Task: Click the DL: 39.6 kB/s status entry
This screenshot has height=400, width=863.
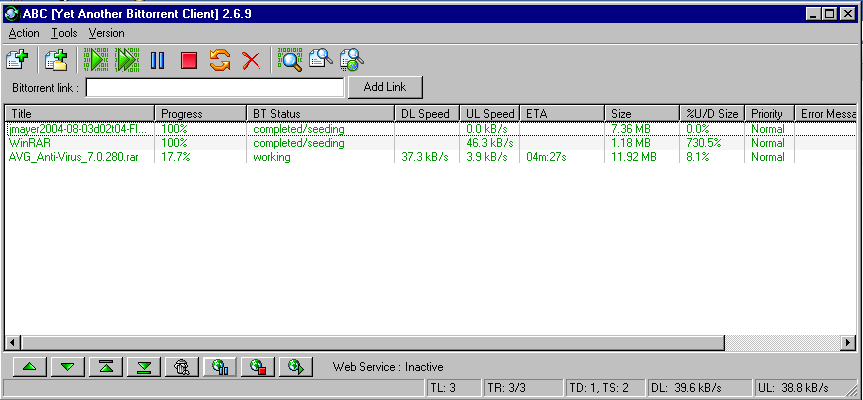Action: click(699, 387)
